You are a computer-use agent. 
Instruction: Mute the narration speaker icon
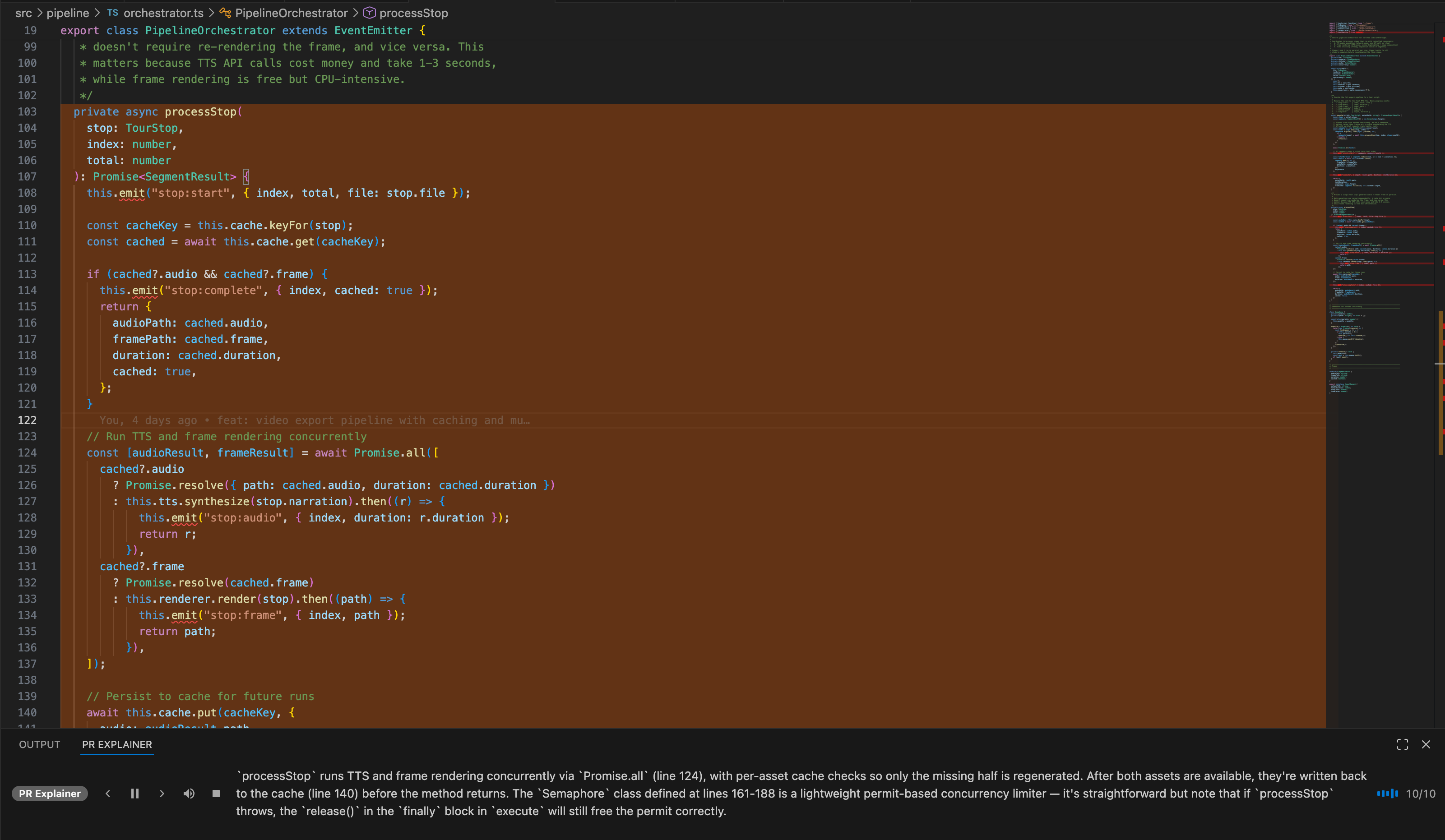(x=189, y=794)
